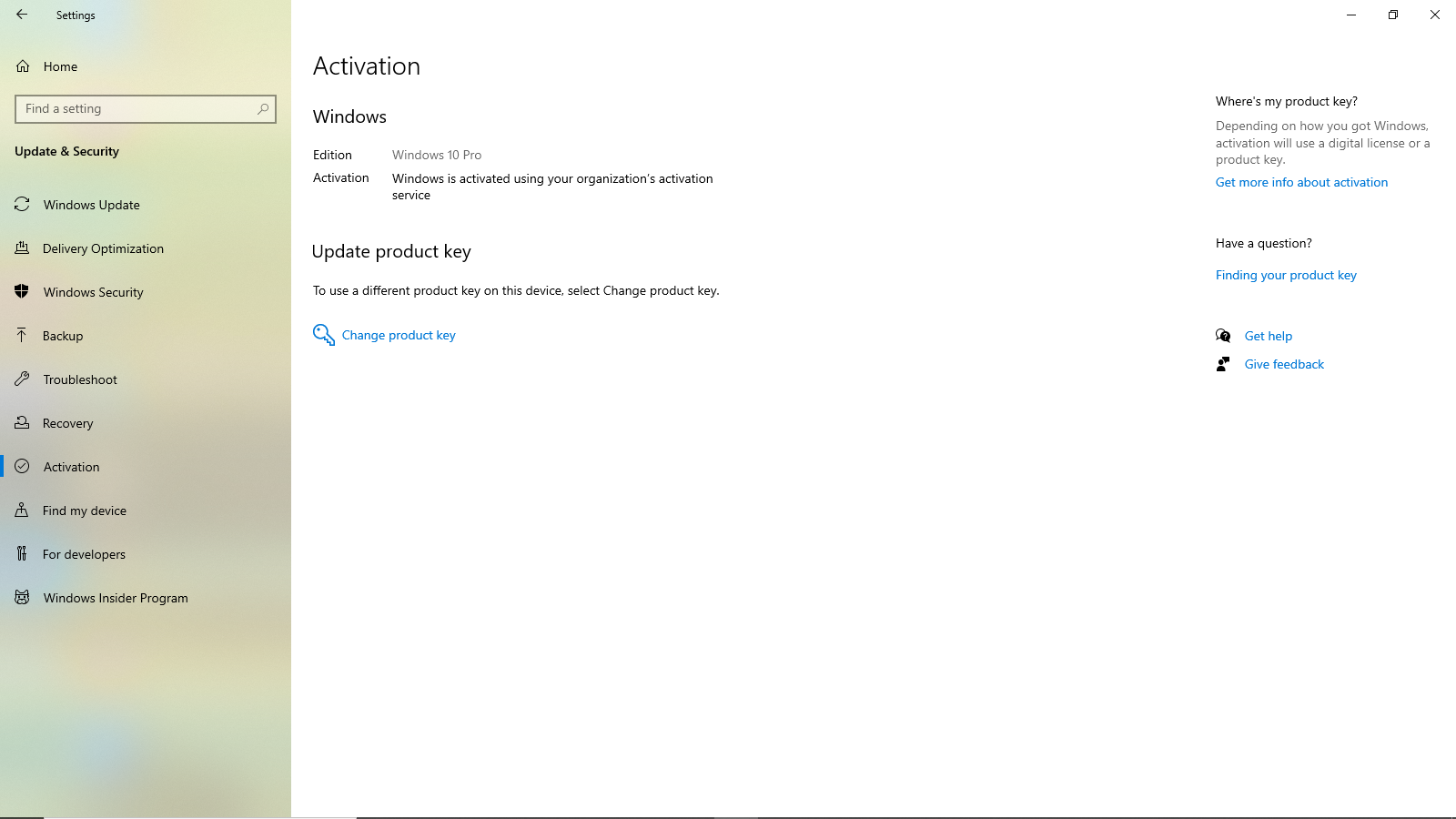Click the Change product key link
Screen dimensions: 1456x819
point(399,335)
